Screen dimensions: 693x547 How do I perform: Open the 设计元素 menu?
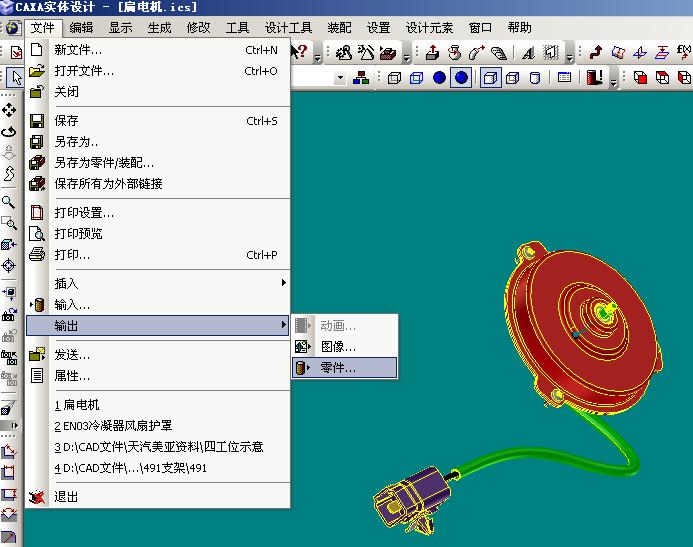[x=429, y=28]
